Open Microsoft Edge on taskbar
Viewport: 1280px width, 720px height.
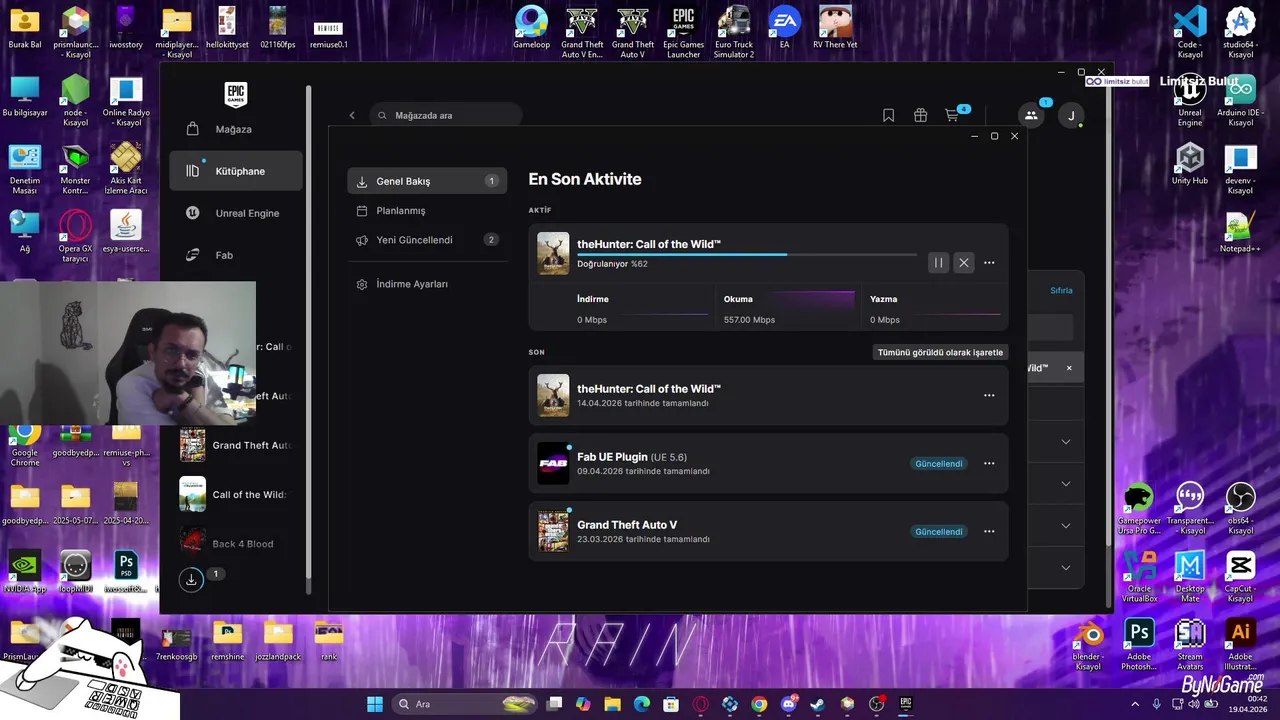[x=642, y=704]
